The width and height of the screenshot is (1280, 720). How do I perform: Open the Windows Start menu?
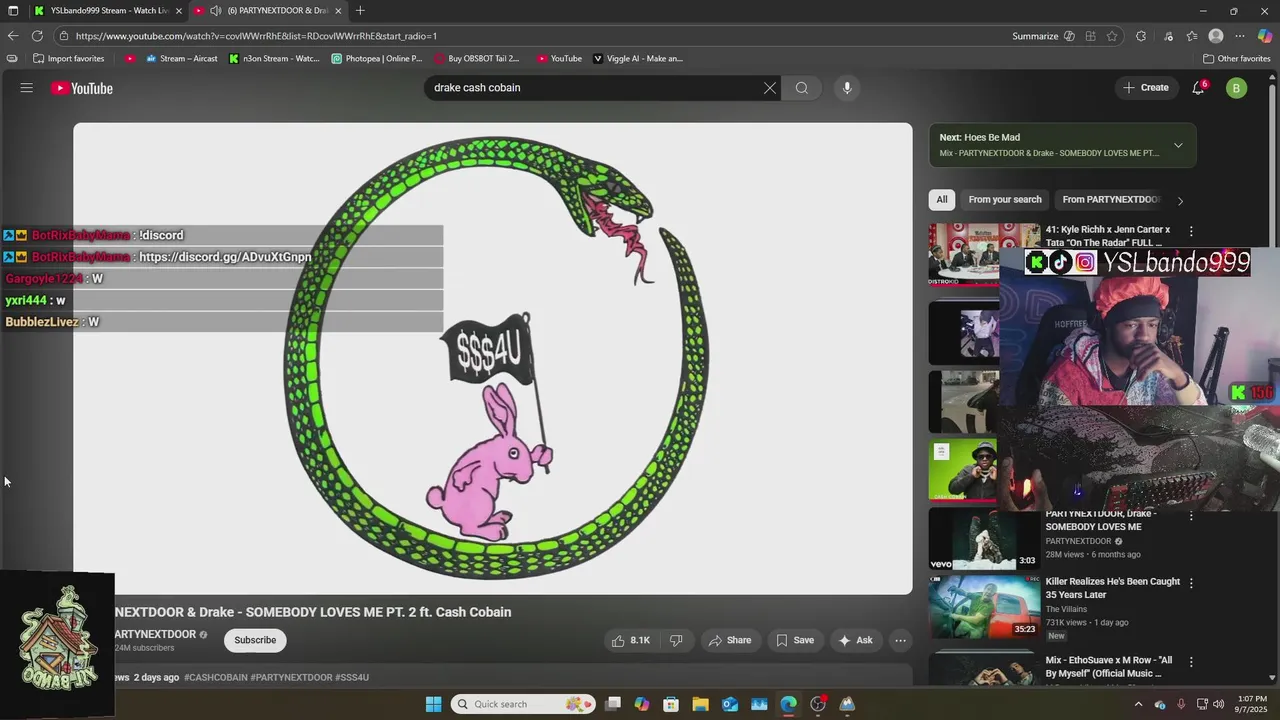click(433, 704)
